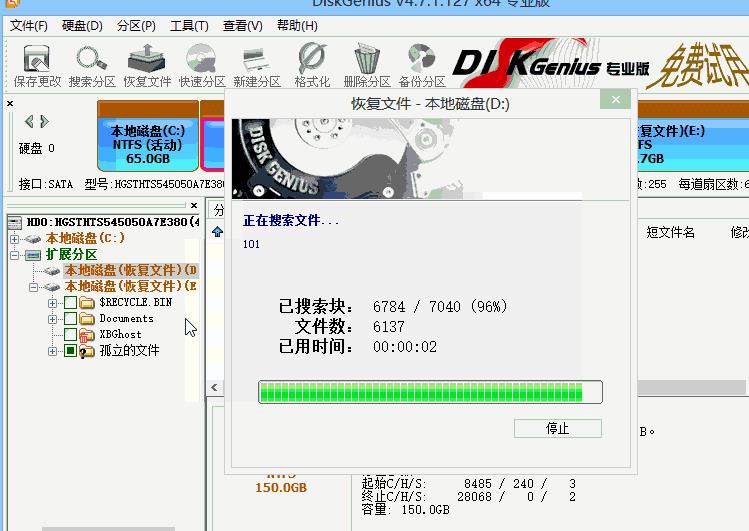The image size is (749, 531).
Task: Click the 格式化 (Format) toolbar icon
Action: pyautogui.click(x=312, y=65)
